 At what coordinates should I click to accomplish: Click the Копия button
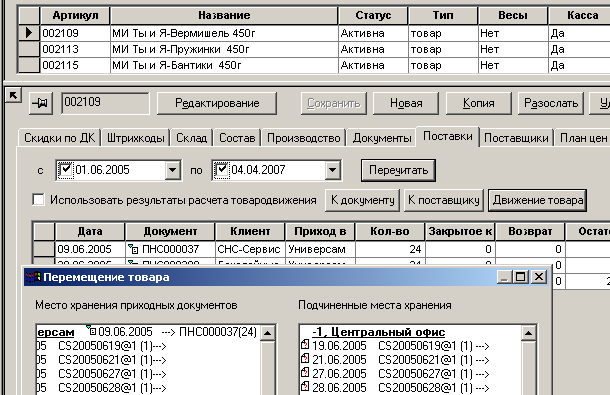coord(479,103)
